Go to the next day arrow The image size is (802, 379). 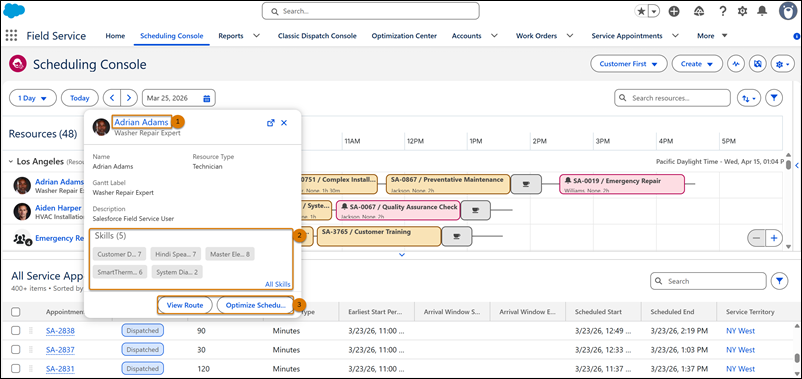129,98
